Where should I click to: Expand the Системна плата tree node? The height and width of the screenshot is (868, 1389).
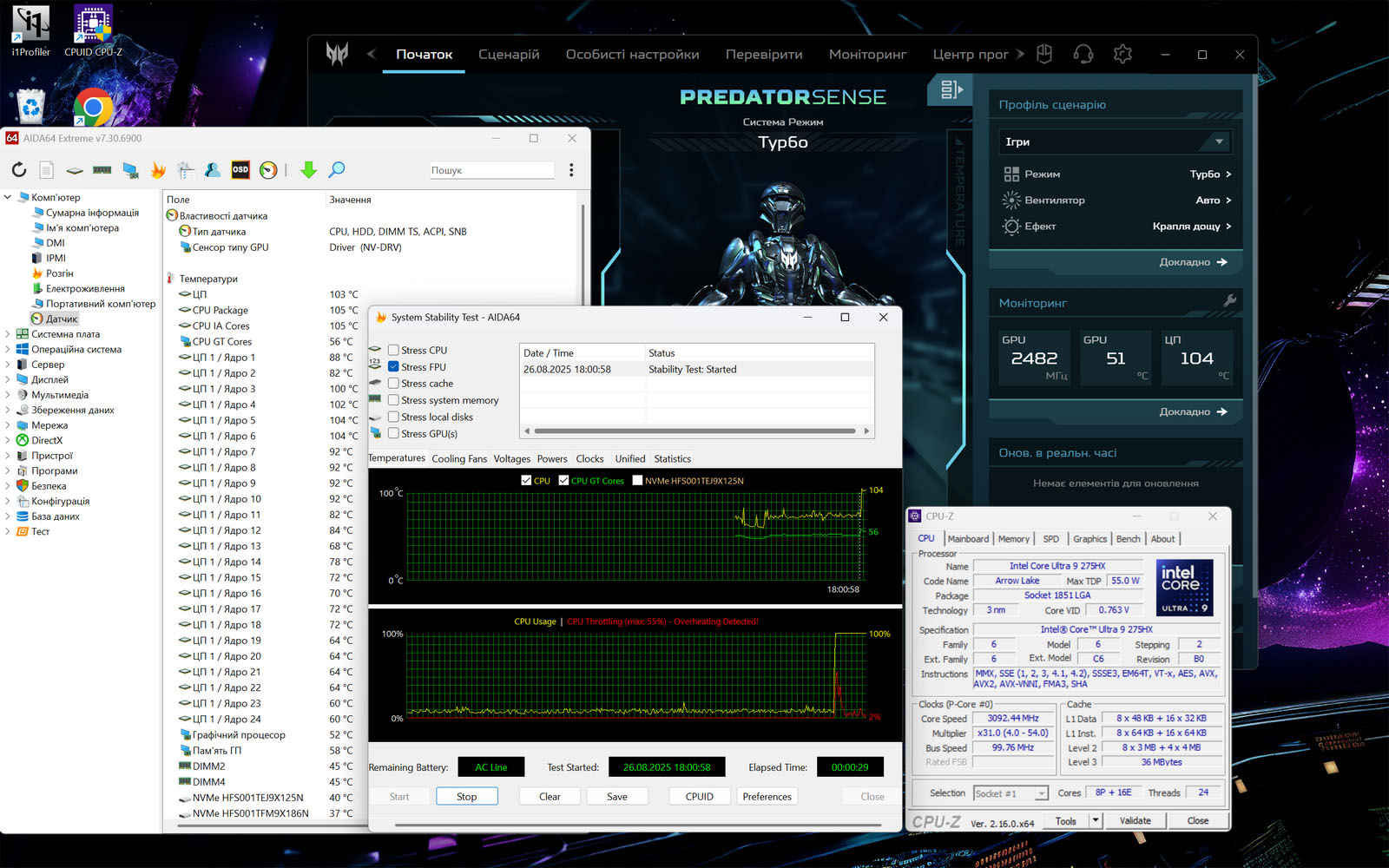coord(8,334)
